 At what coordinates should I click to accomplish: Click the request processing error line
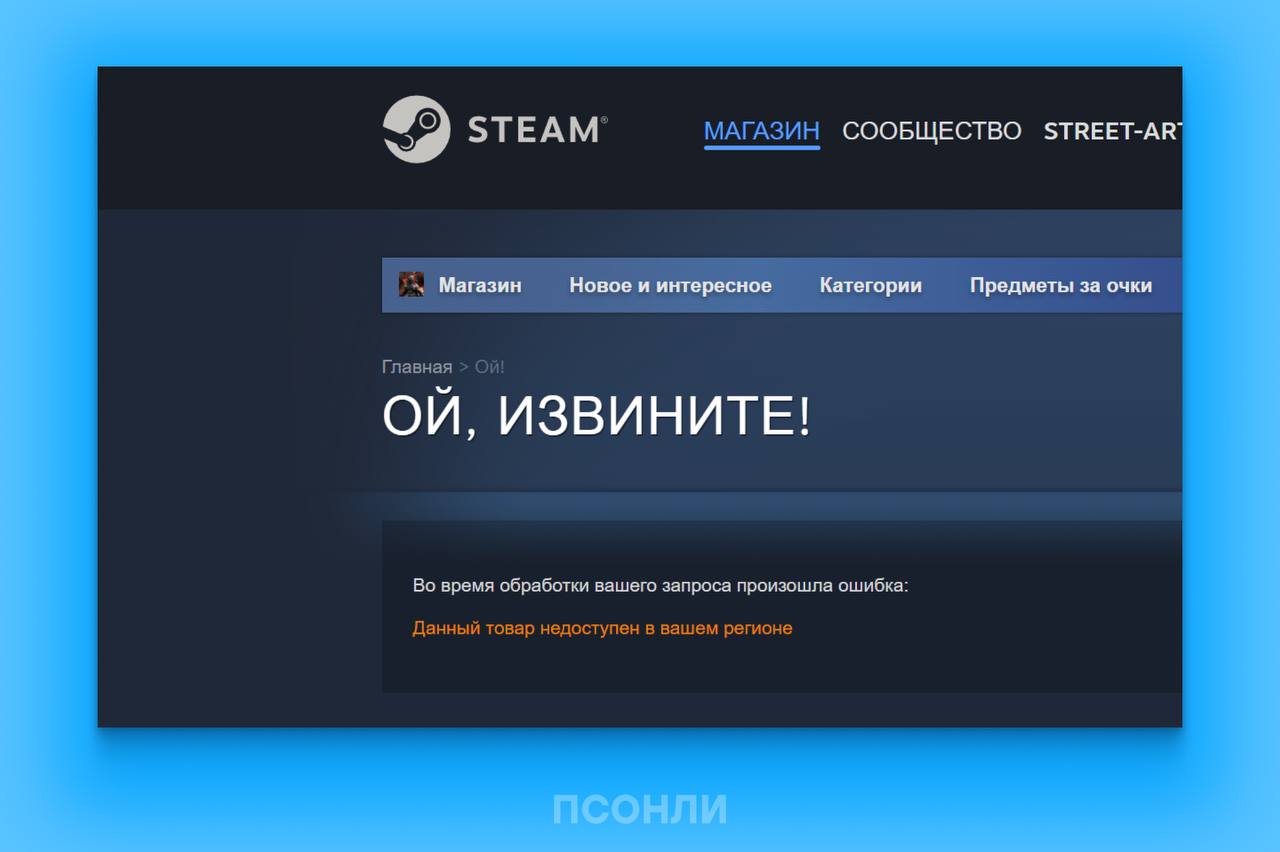661,586
